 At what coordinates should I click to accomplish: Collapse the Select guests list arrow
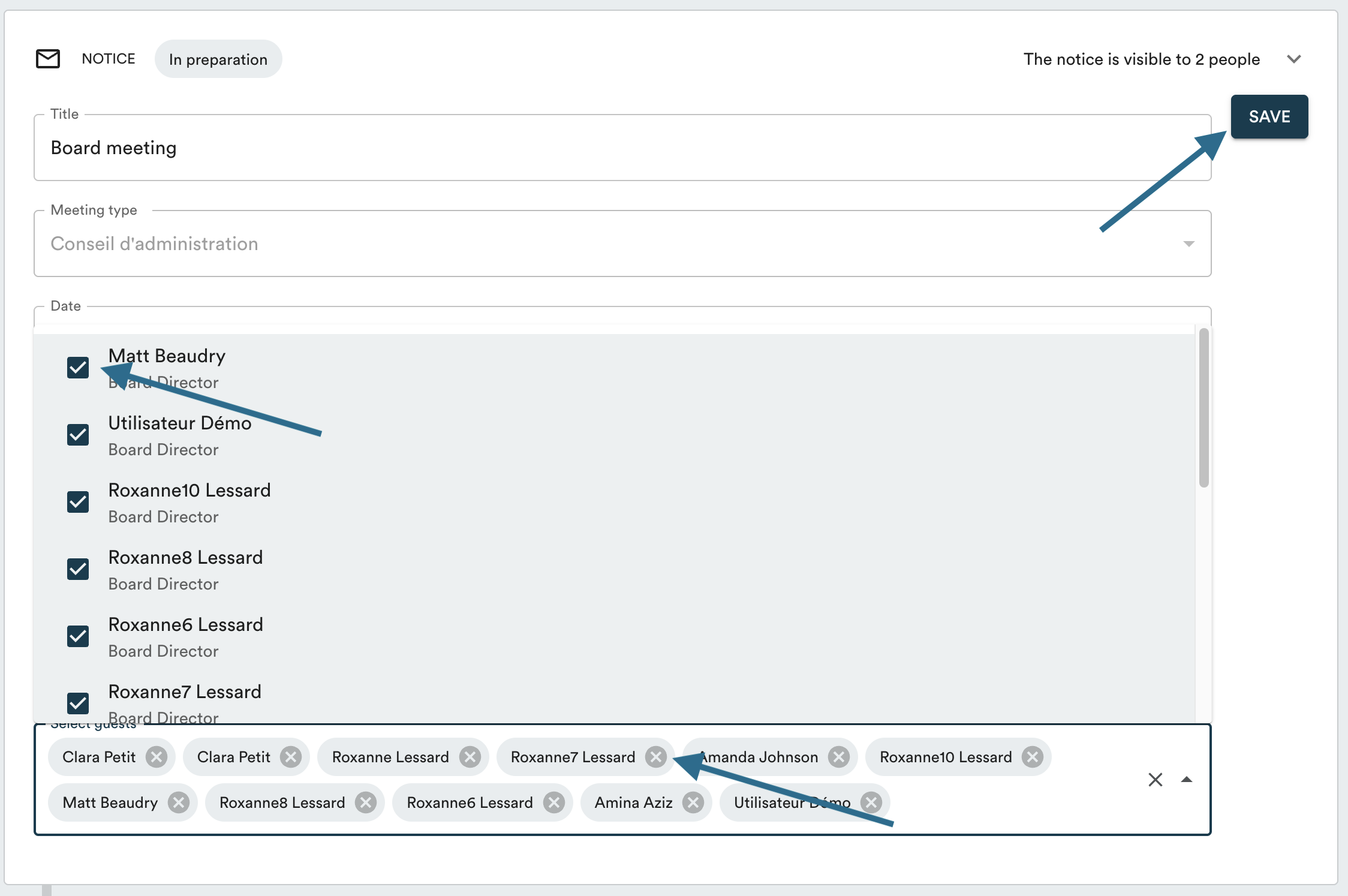pos(1186,780)
